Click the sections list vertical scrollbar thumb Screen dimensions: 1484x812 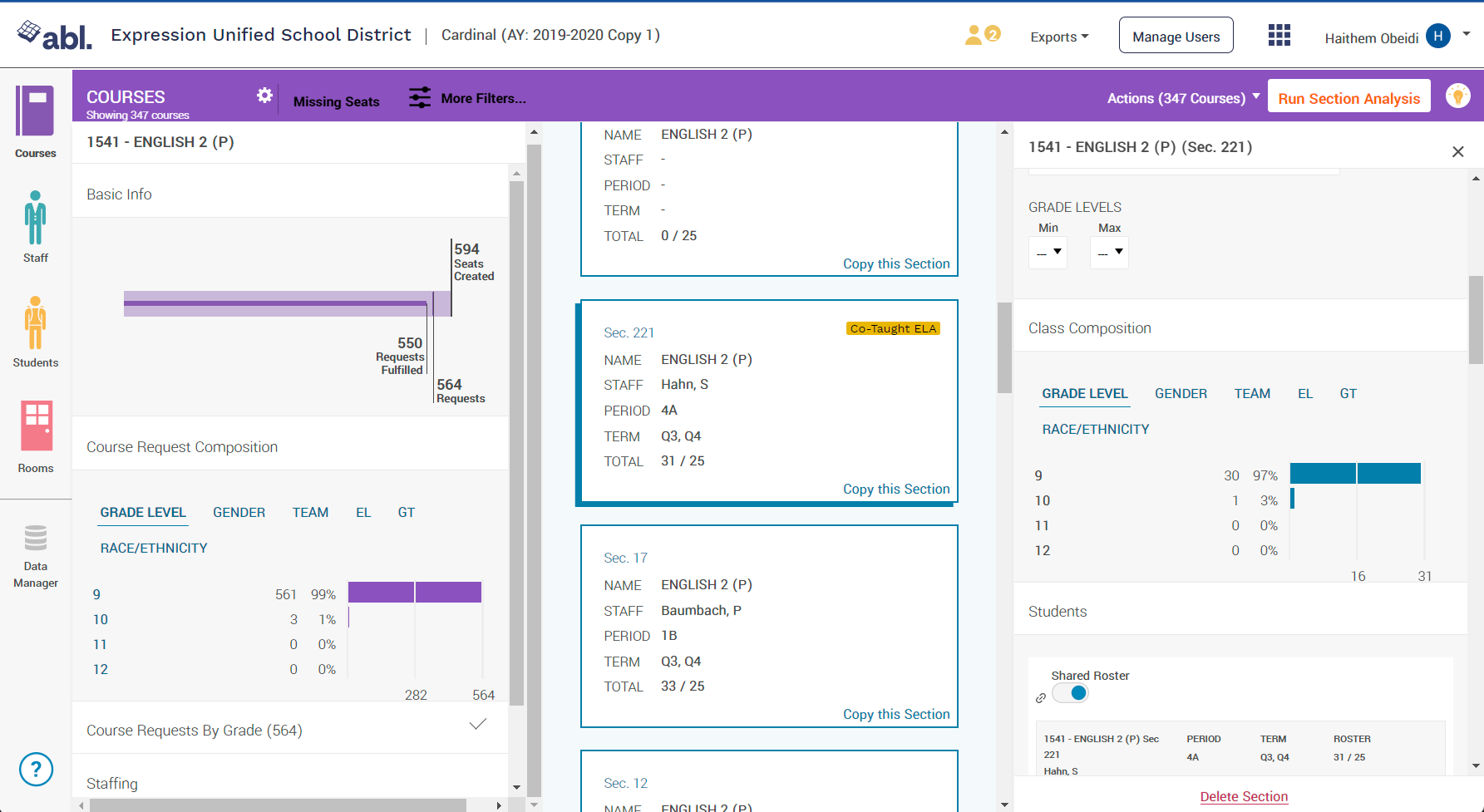coord(1004,347)
